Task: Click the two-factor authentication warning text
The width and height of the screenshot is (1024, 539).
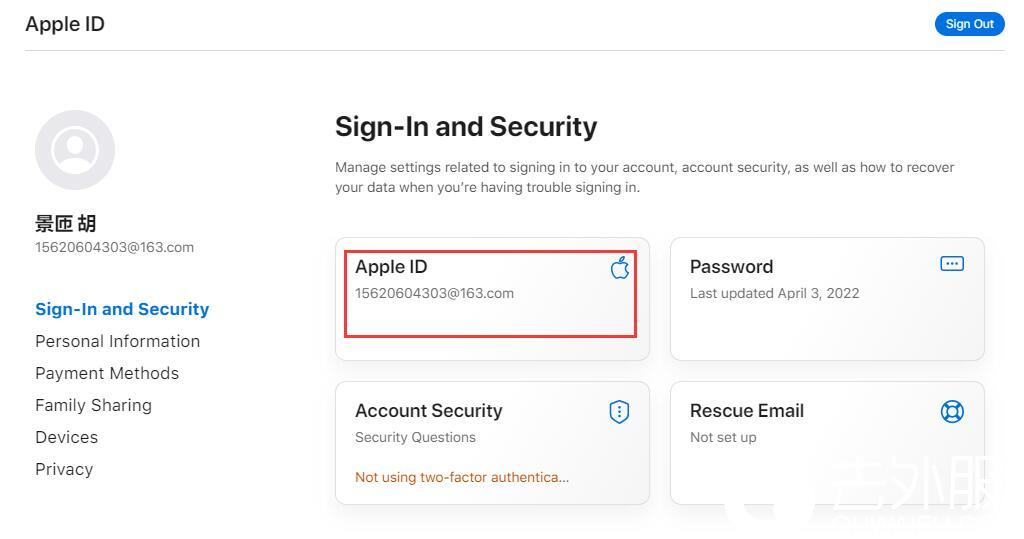Action: (462, 477)
